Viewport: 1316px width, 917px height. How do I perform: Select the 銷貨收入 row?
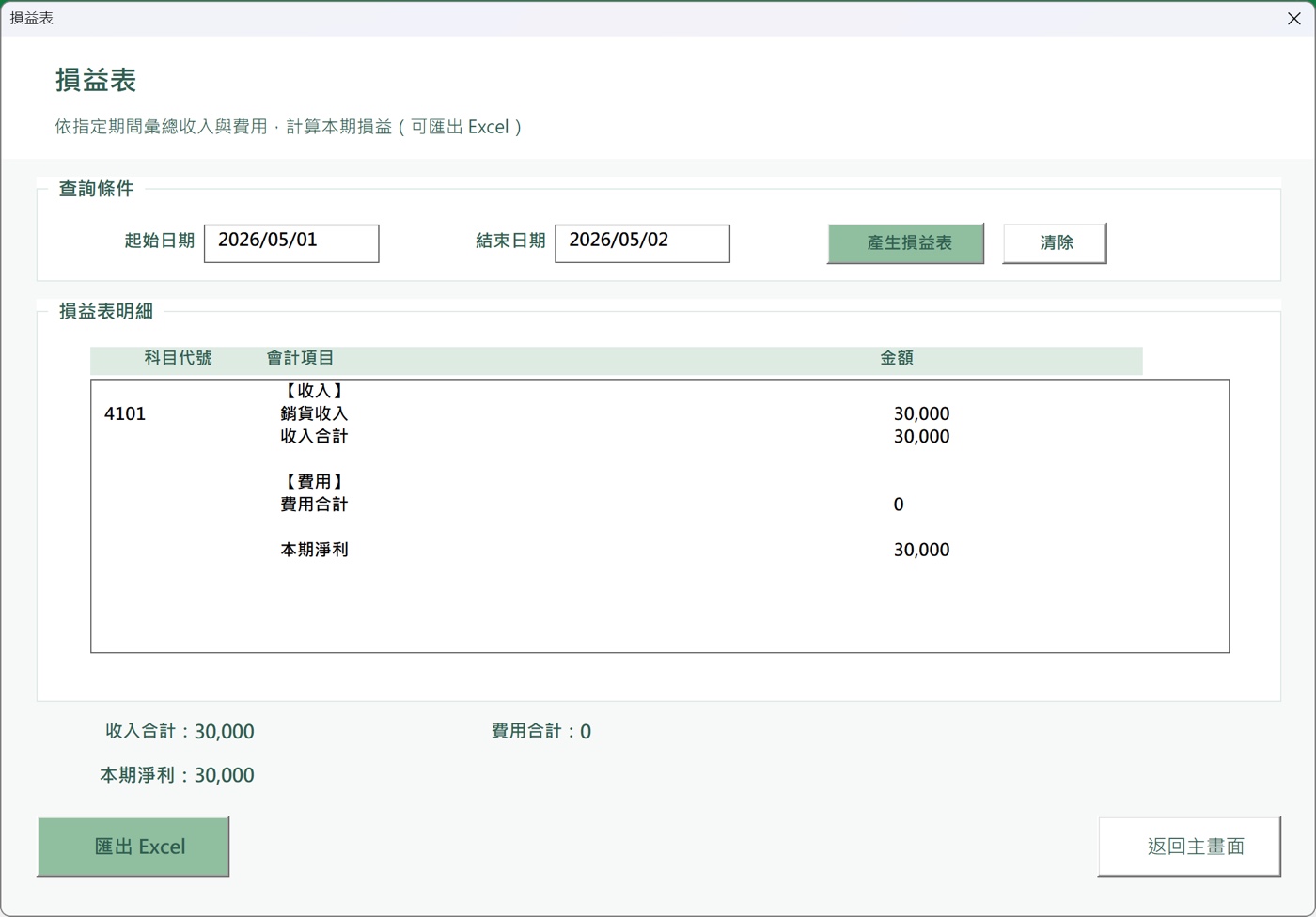(x=660, y=413)
